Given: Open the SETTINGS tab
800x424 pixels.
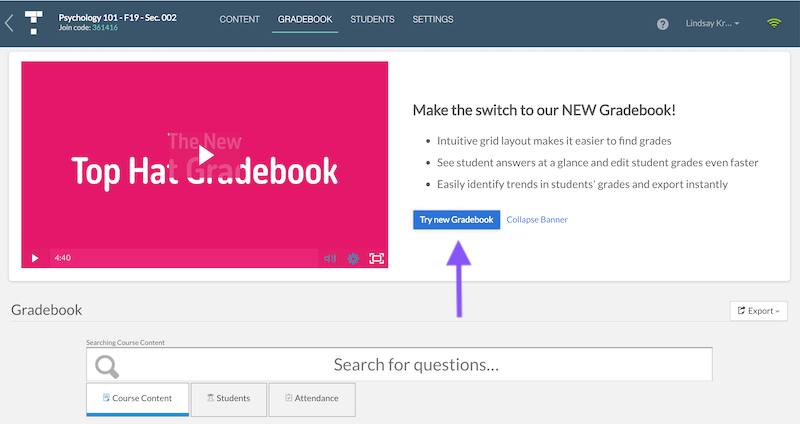Looking at the screenshot, I should 433,19.
